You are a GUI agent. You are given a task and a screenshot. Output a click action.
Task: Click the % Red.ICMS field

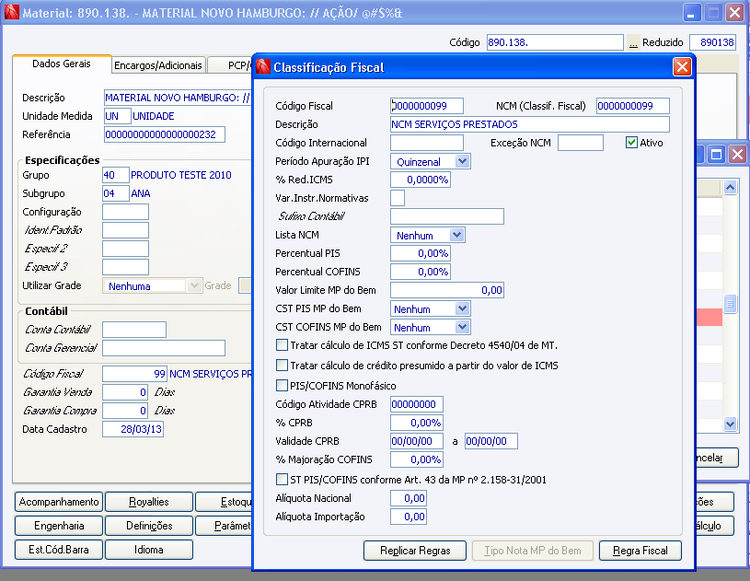[420, 179]
